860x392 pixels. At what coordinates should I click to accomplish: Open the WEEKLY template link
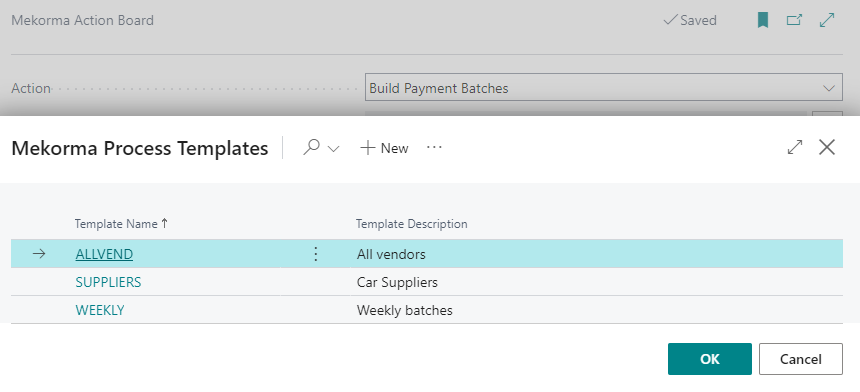(100, 310)
